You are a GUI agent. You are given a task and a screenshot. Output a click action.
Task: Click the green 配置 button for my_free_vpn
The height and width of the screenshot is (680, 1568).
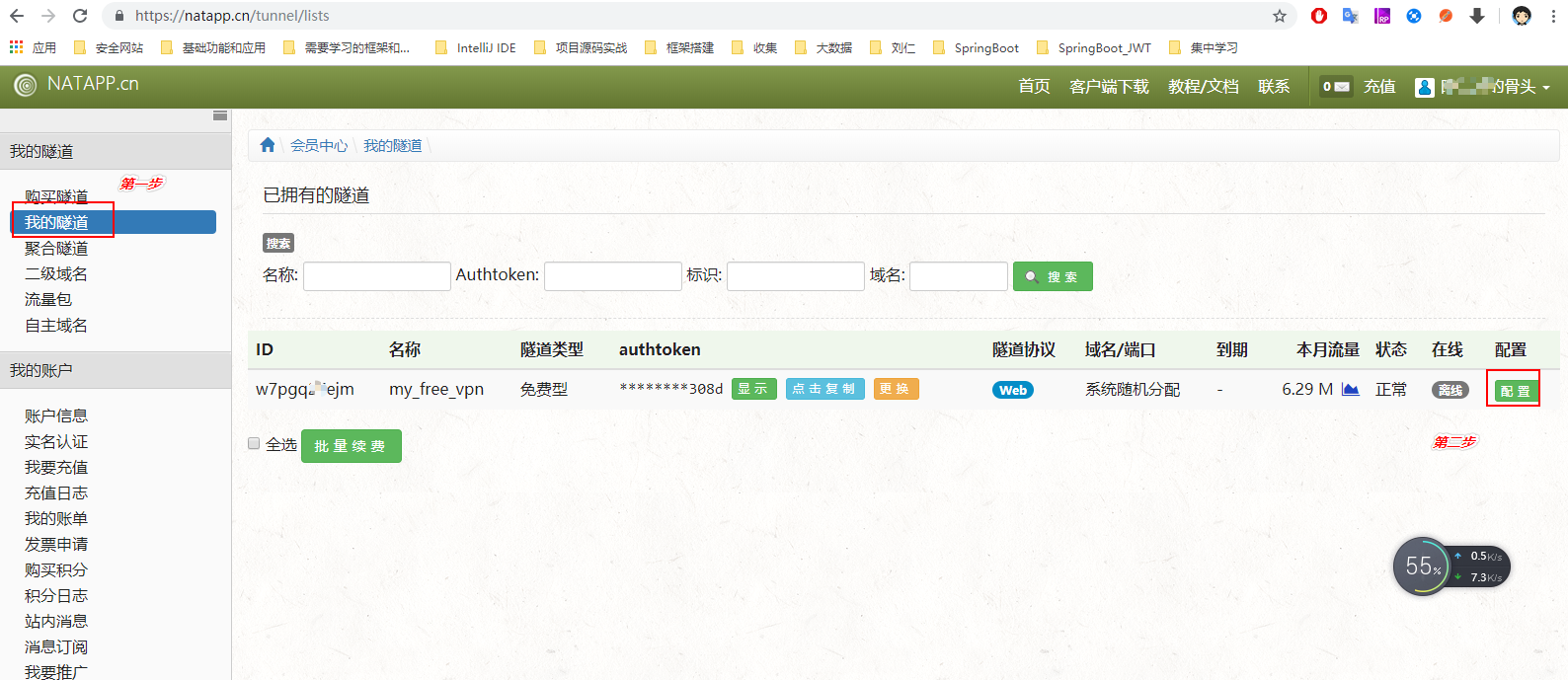click(x=1515, y=391)
